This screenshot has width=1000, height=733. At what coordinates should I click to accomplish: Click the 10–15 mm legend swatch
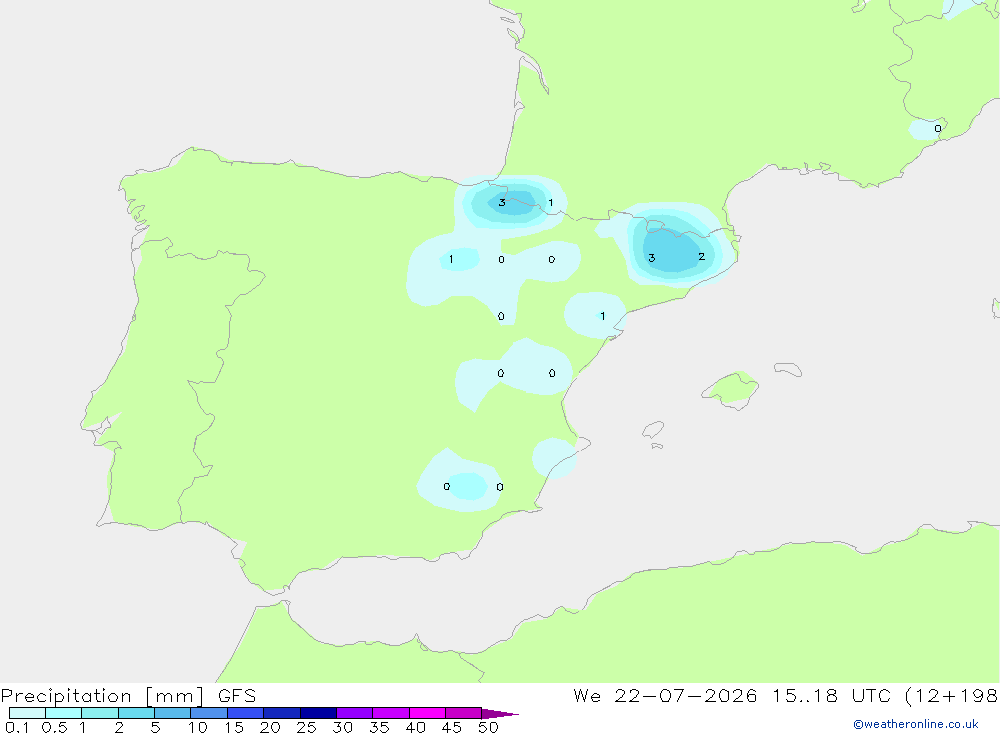pos(209,713)
